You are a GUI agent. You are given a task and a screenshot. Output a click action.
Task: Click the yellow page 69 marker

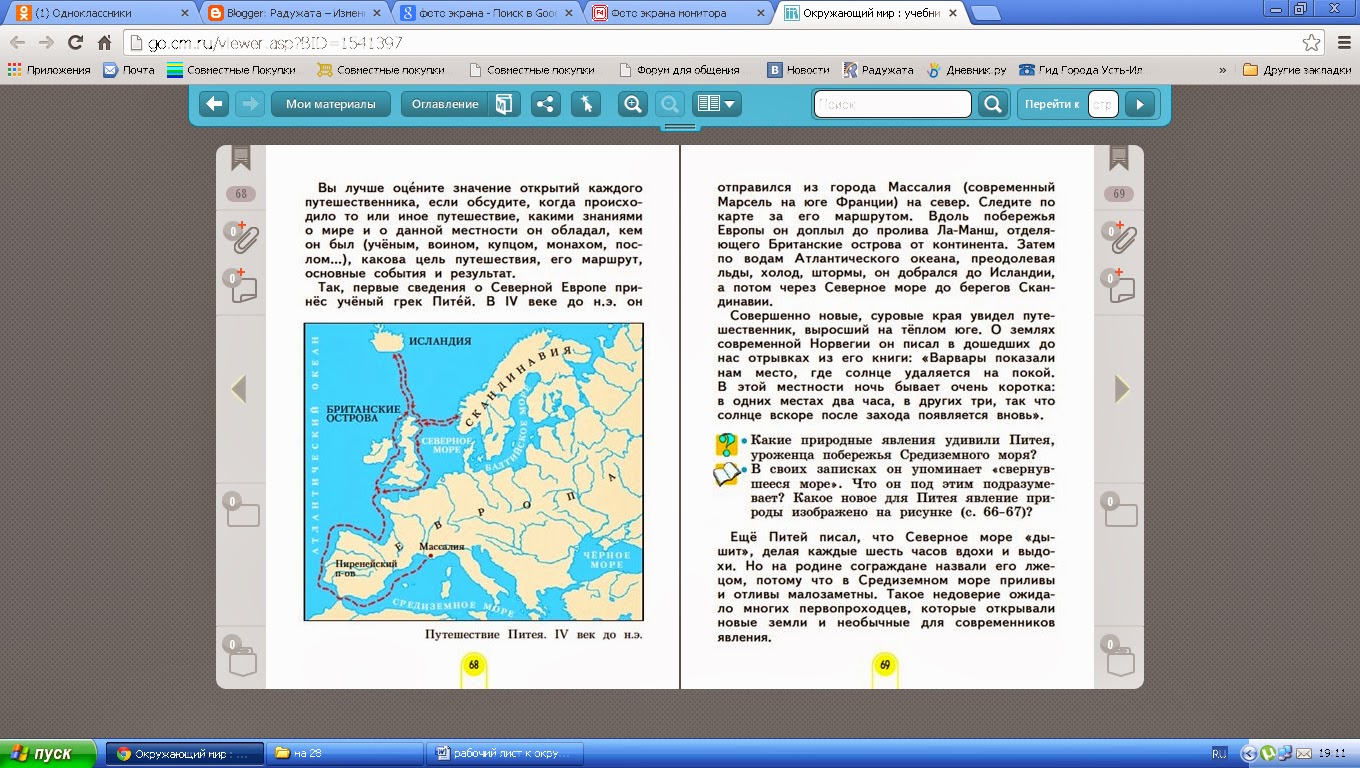pyautogui.click(x=884, y=665)
